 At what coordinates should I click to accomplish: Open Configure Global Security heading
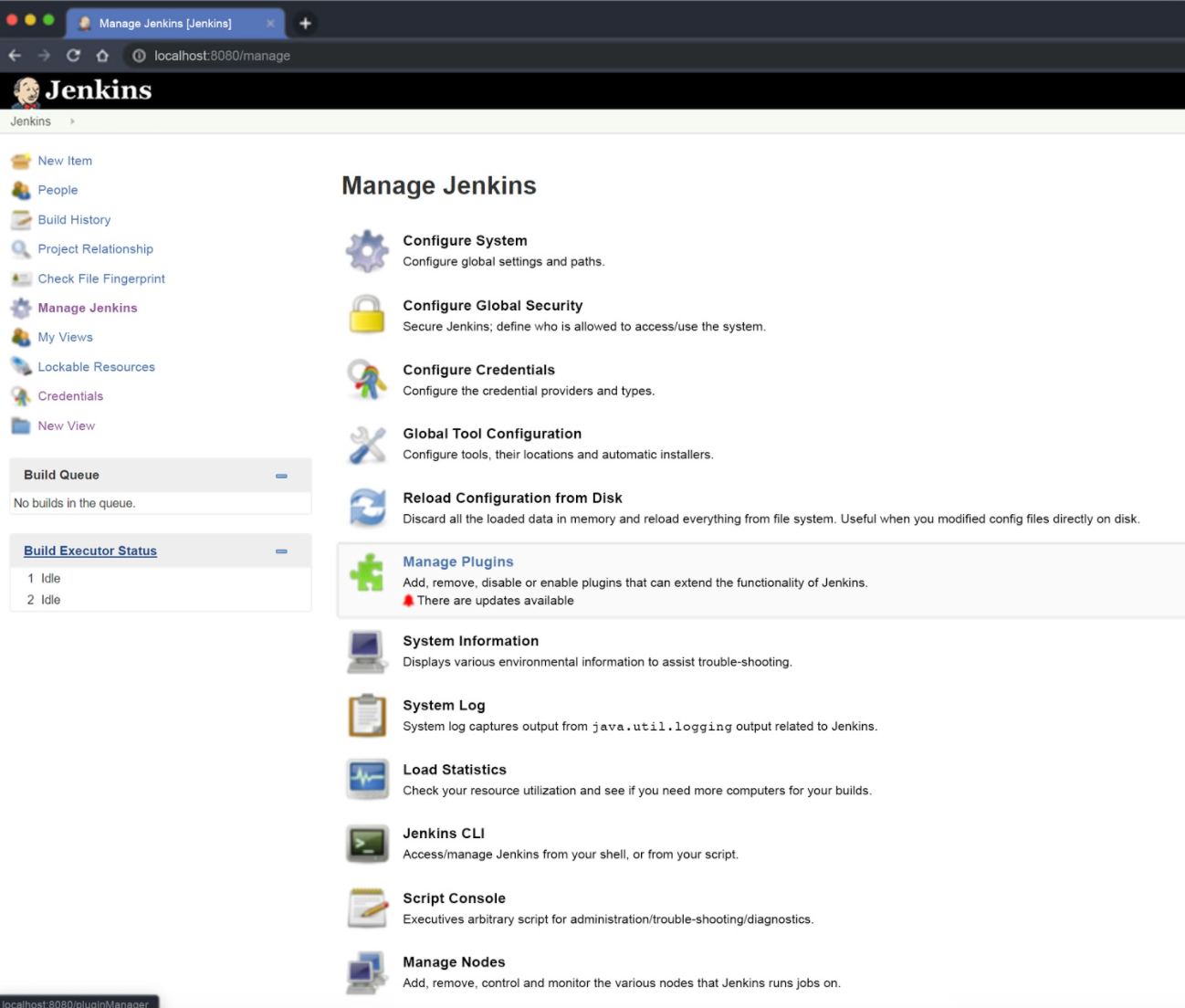493,306
